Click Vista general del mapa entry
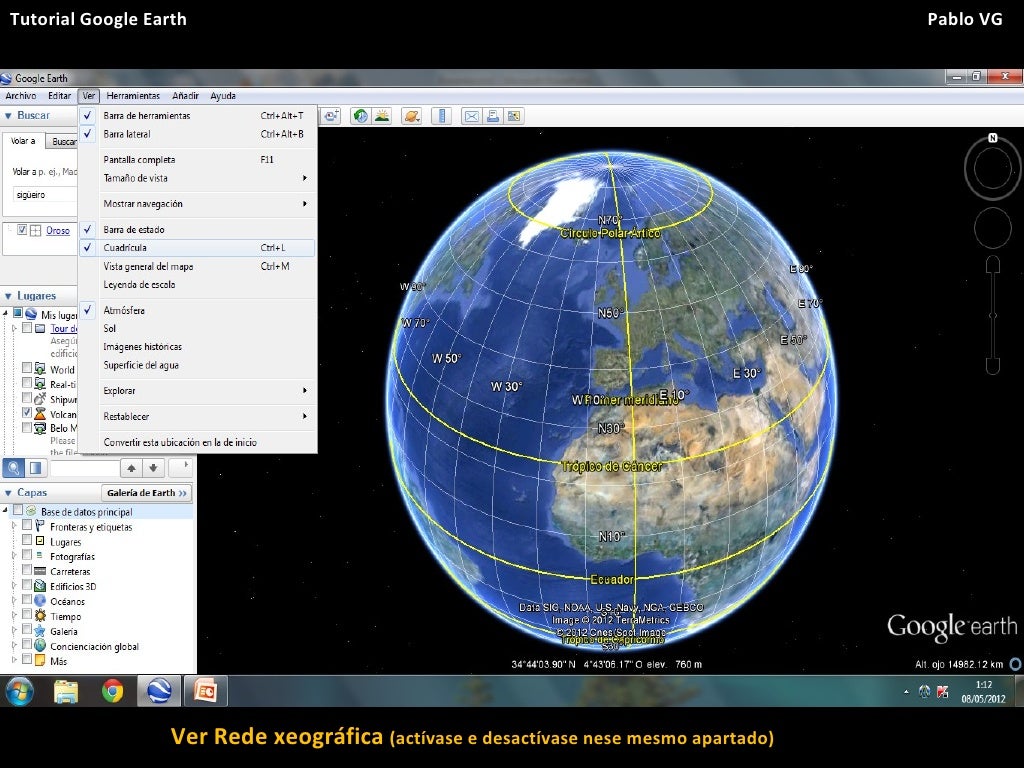This screenshot has width=1024, height=768. (x=197, y=266)
